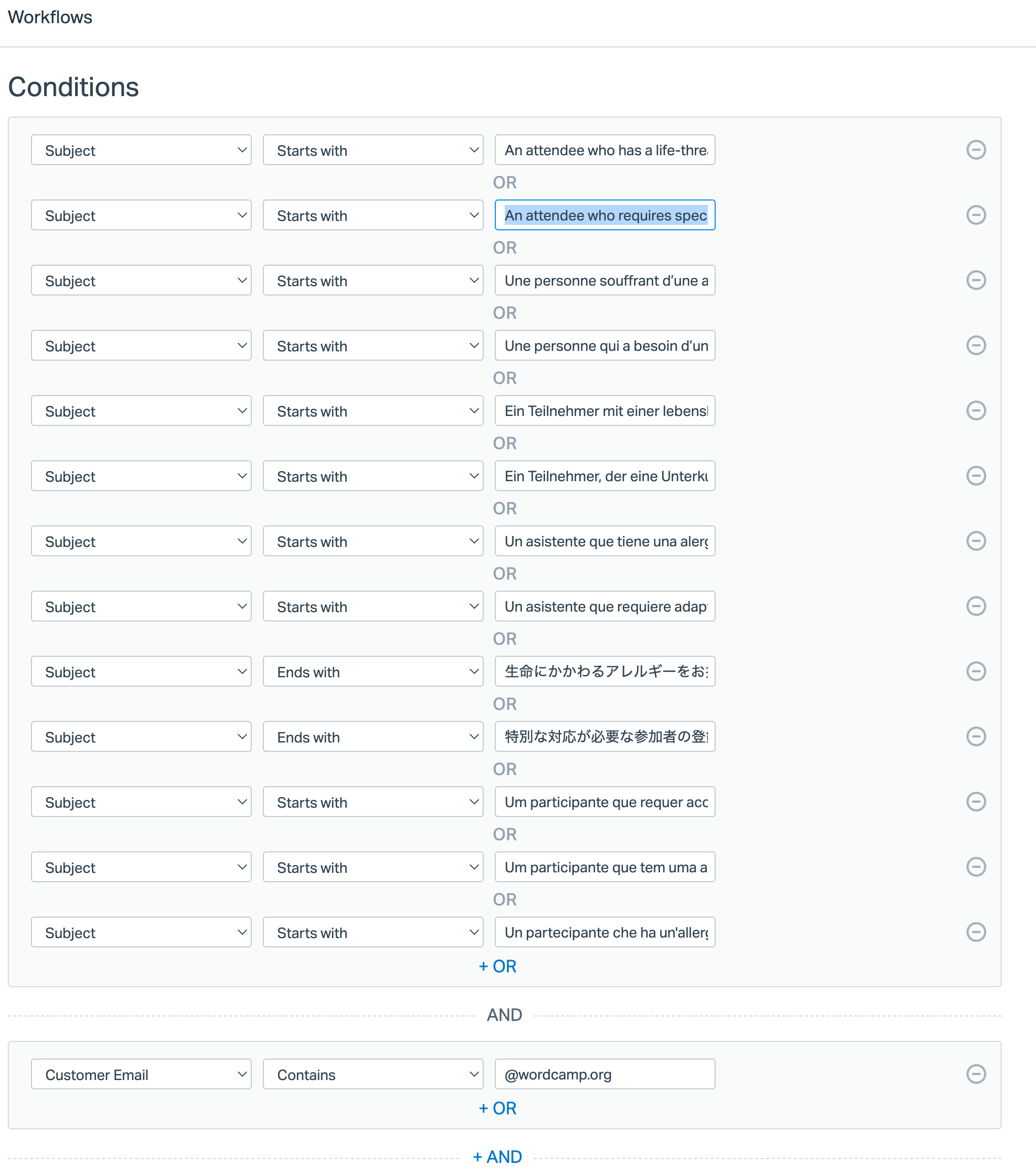Remove the "Ein Teilnehmer mit einer" German condition
The image size is (1036, 1169).
(x=976, y=410)
